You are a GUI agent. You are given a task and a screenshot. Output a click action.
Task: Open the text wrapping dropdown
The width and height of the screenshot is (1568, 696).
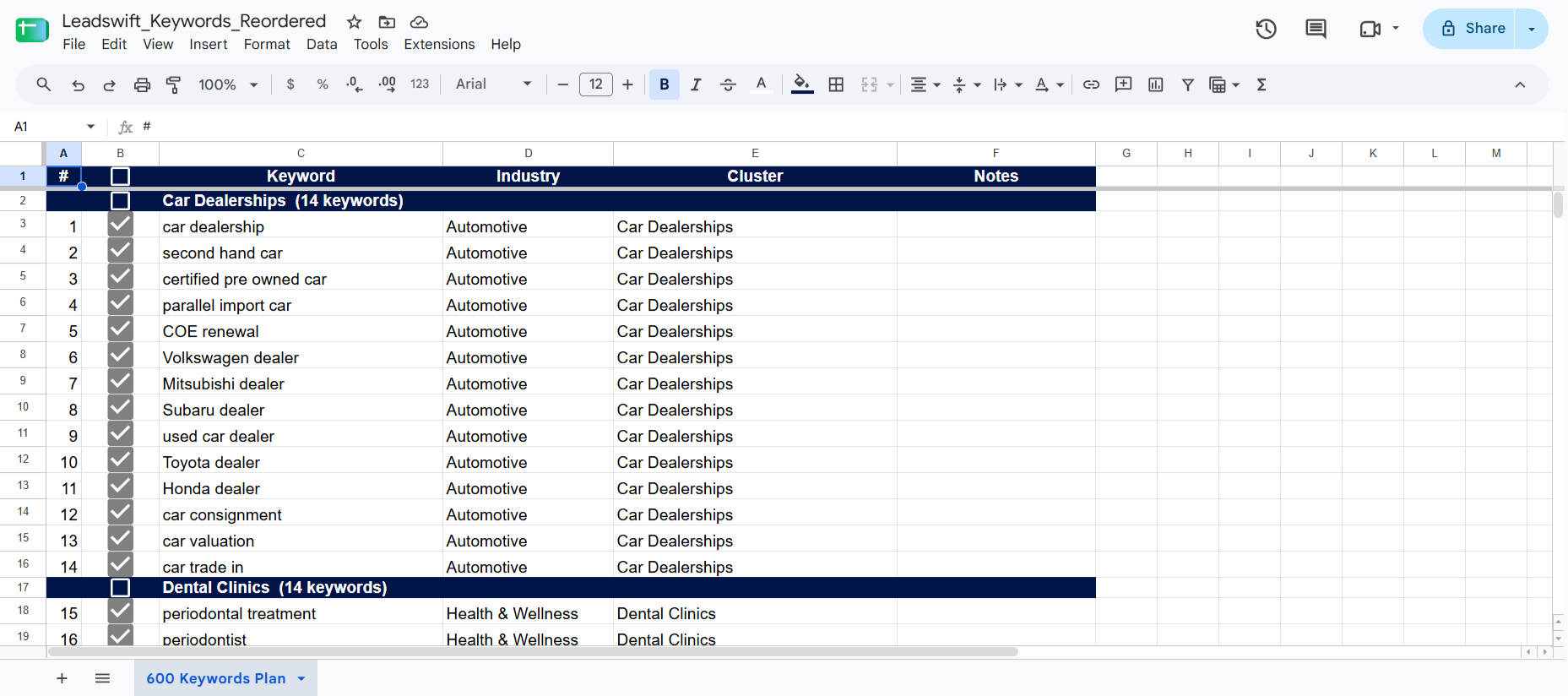pos(1007,84)
